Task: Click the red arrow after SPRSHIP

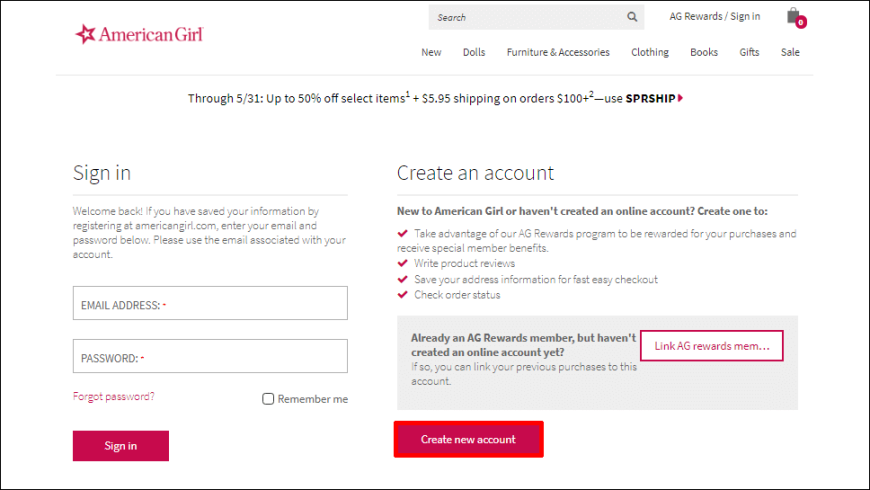Action: [x=680, y=98]
